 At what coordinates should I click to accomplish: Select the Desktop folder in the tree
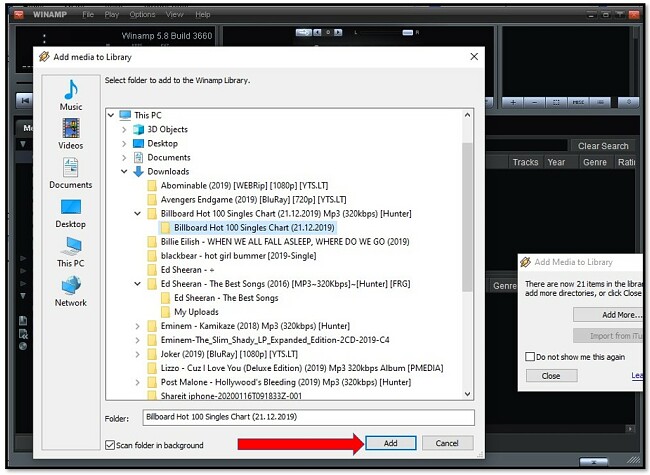[162, 143]
